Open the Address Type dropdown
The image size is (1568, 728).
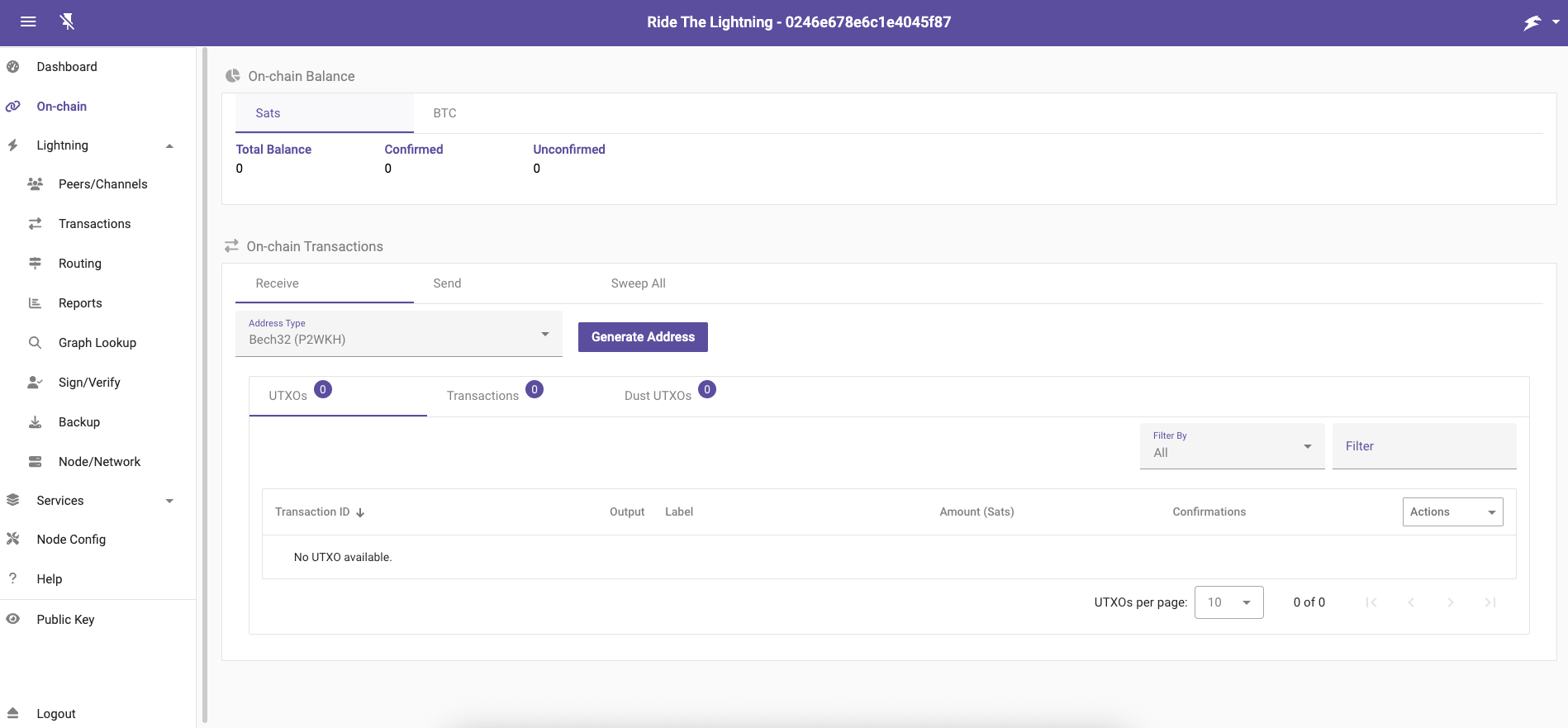[399, 334]
